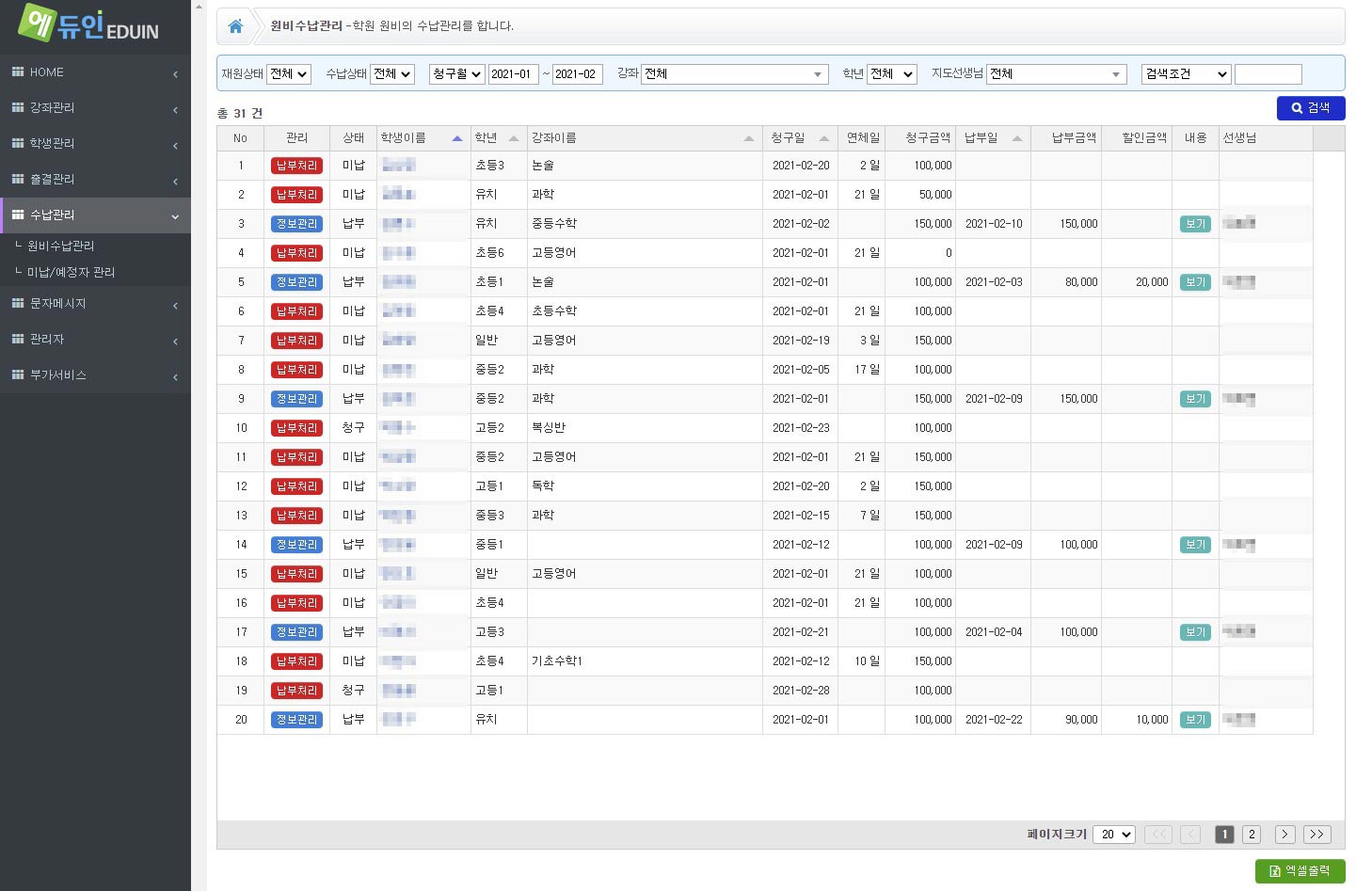Click the 부가서비스 menu grid icon
This screenshot has width=1372, height=891.
coord(18,374)
